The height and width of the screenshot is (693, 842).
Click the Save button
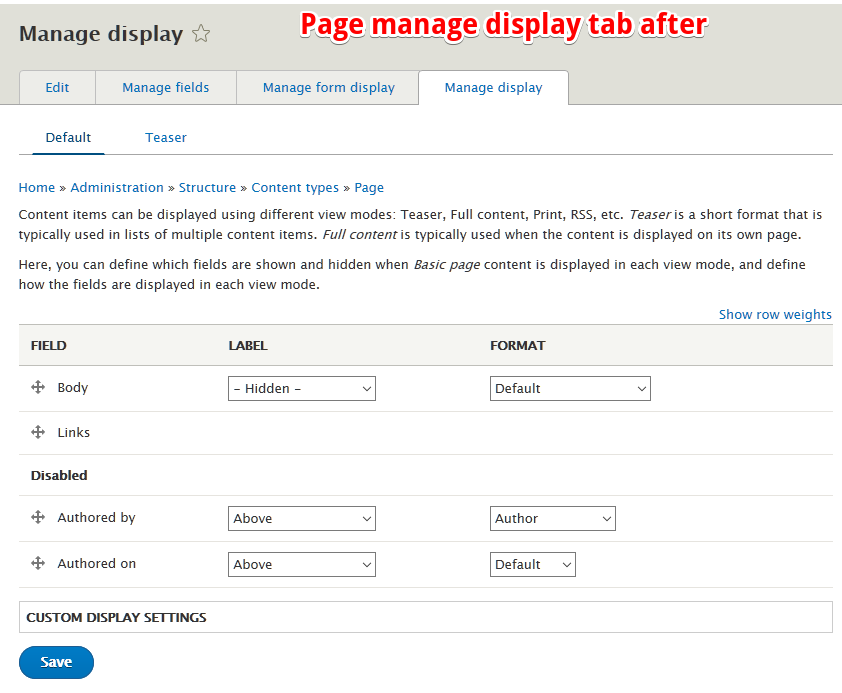coord(56,662)
